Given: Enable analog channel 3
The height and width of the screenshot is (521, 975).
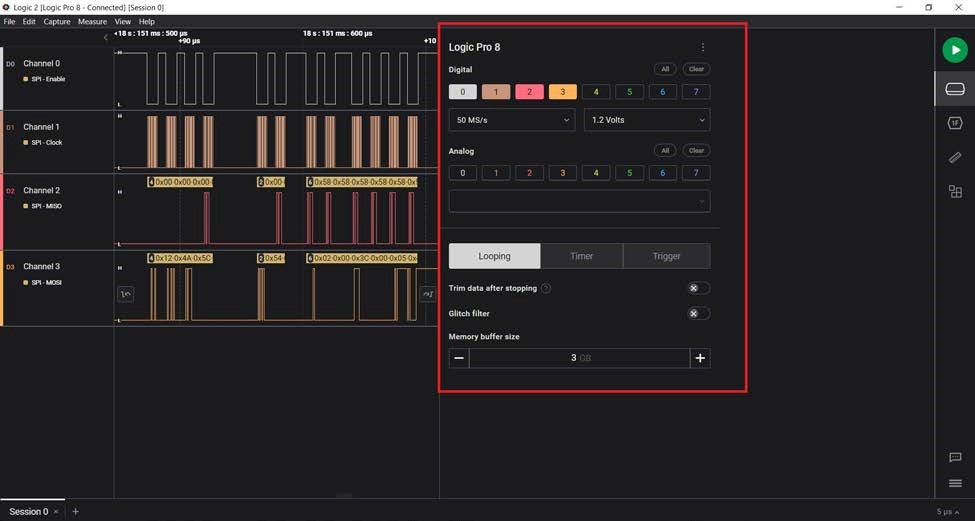Looking at the screenshot, I should pos(563,173).
